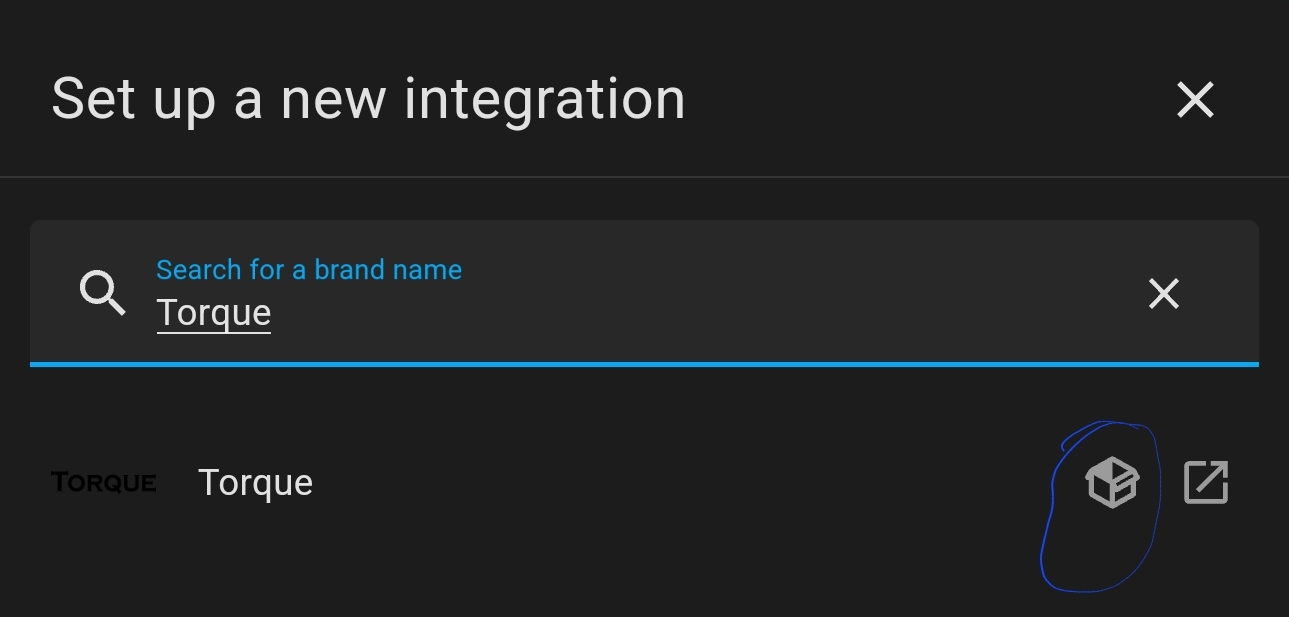Click the highlighted search field label
The image size is (1289, 617).
coord(308,270)
